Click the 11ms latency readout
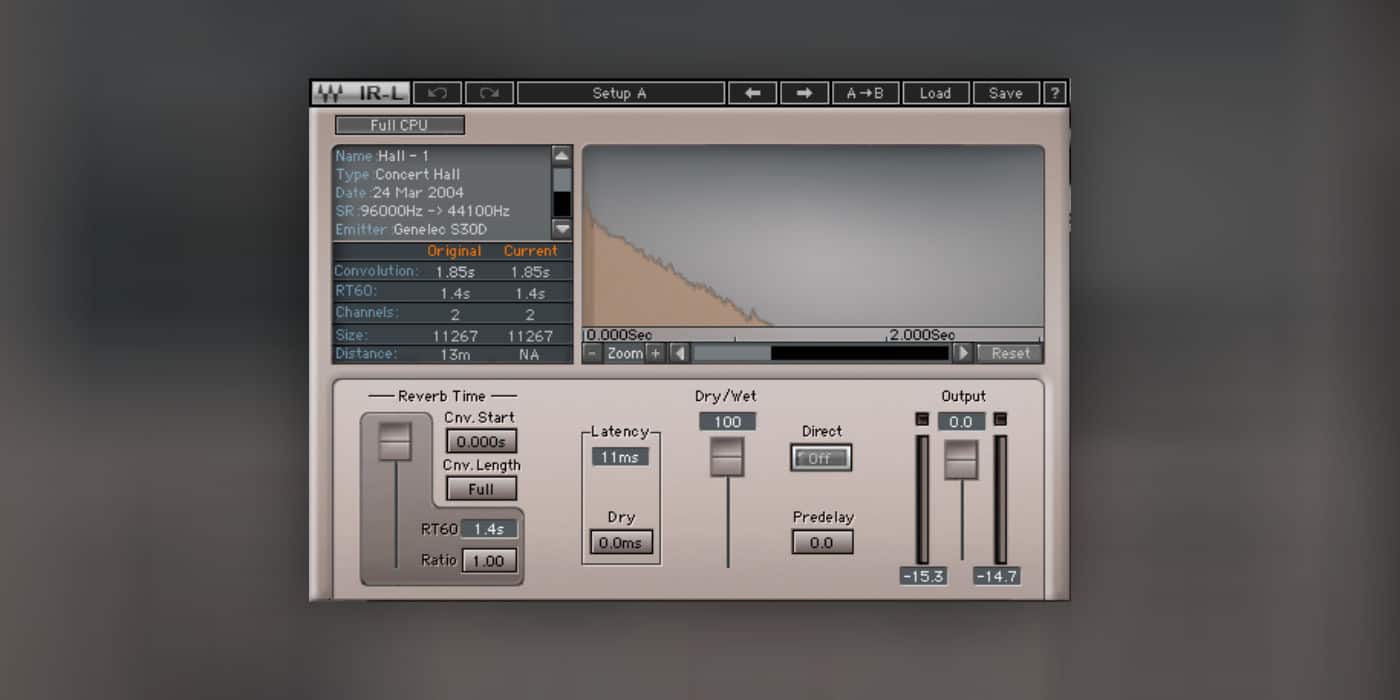Image resolution: width=1400 pixels, height=700 pixels. pyautogui.click(x=620, y=457)
